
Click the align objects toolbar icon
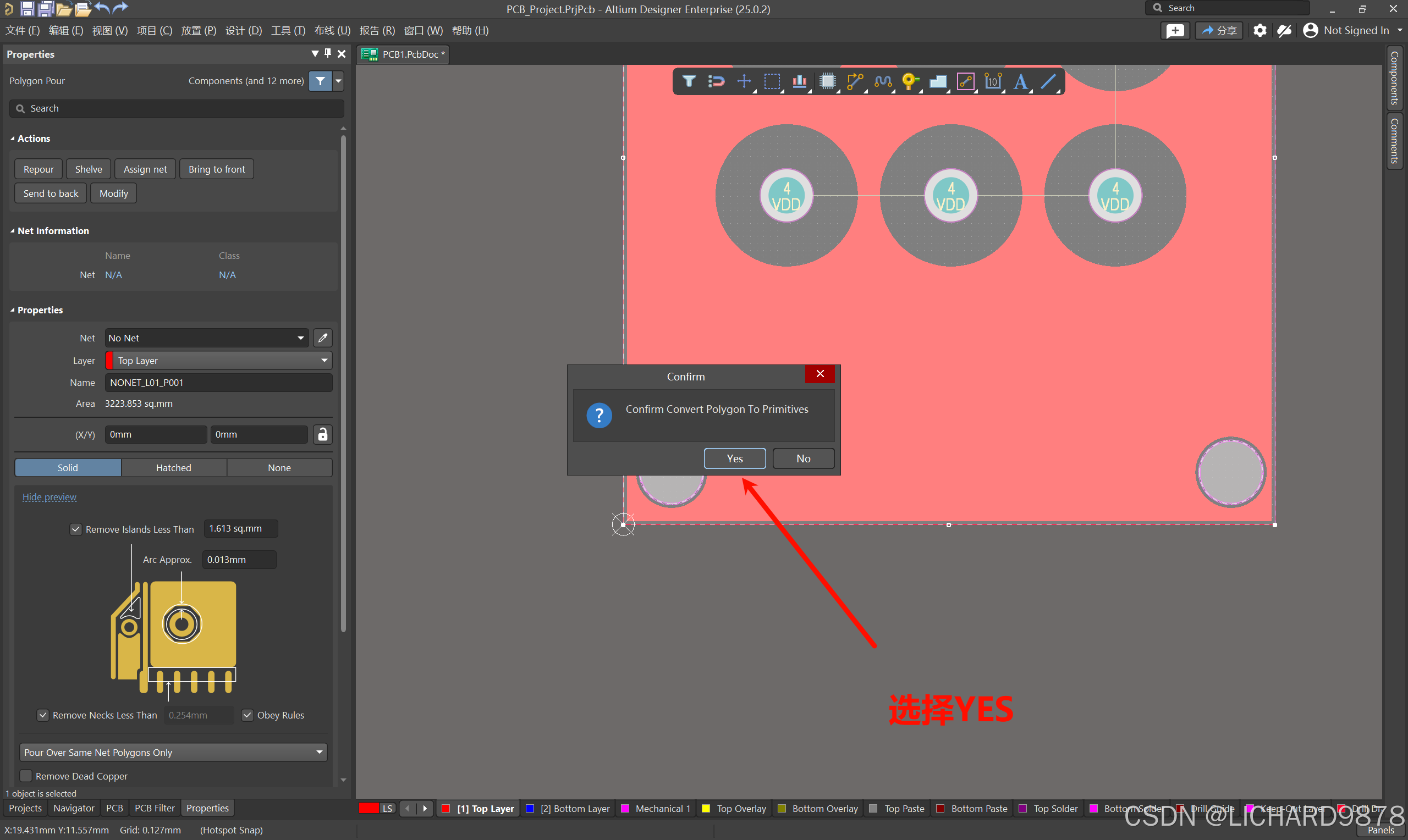click(x=799, y=81)
